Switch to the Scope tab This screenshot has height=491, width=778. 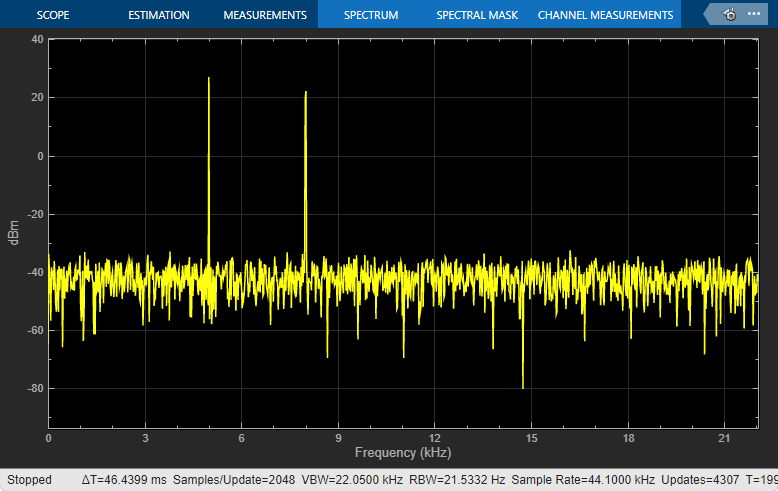(53, 15)
